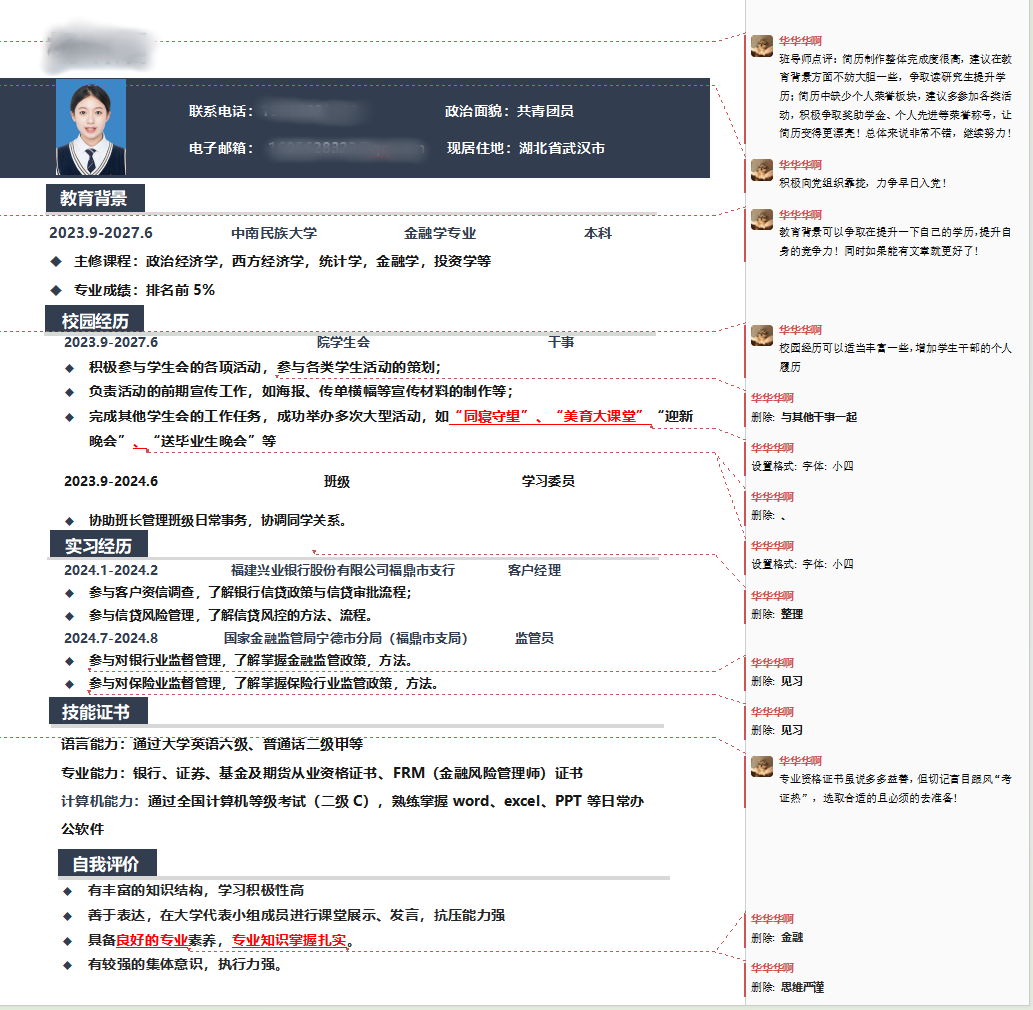The image size is (1033, 1010).
Task: Select the 技能证书 section heading
Action: pos(97,712)
